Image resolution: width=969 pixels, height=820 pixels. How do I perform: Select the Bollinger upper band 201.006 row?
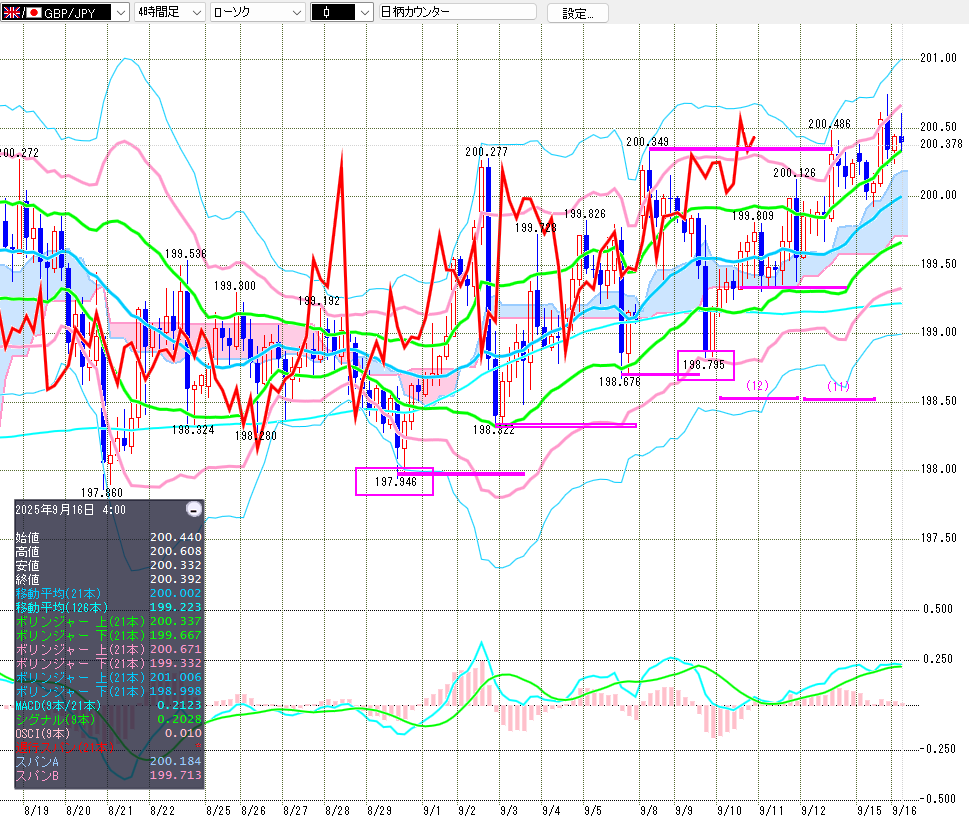coord(109,677)
